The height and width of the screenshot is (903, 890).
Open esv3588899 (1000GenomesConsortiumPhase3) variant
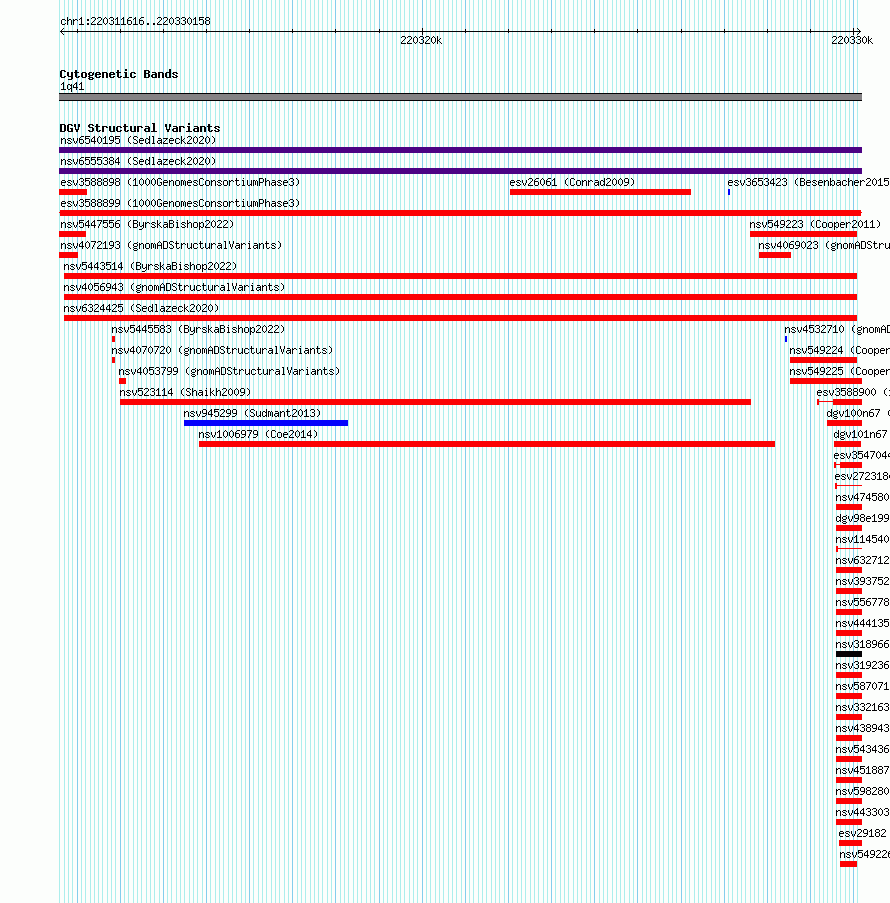(180, 203)
